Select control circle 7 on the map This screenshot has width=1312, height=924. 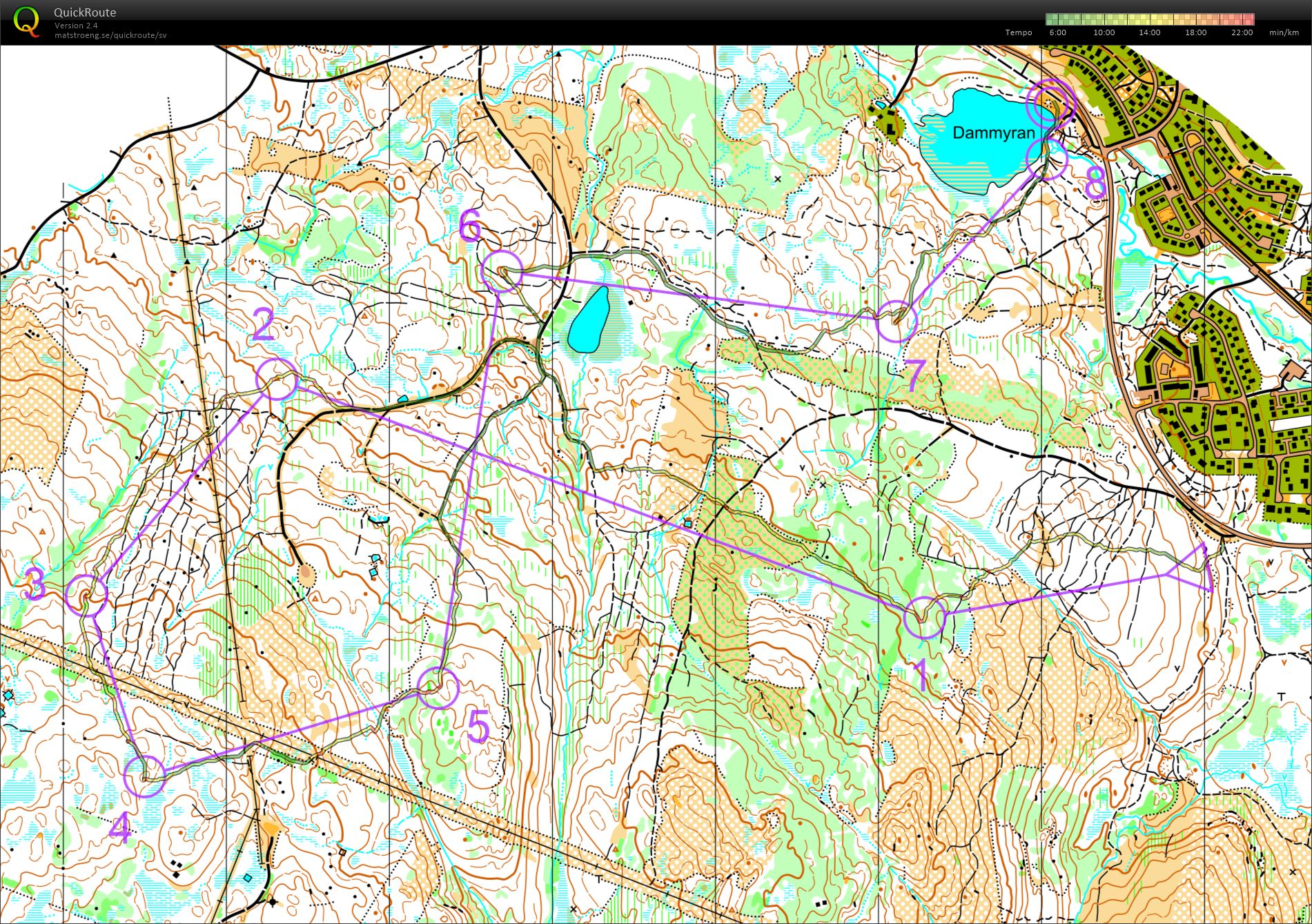pyautogui.click(x=897, y=321)
